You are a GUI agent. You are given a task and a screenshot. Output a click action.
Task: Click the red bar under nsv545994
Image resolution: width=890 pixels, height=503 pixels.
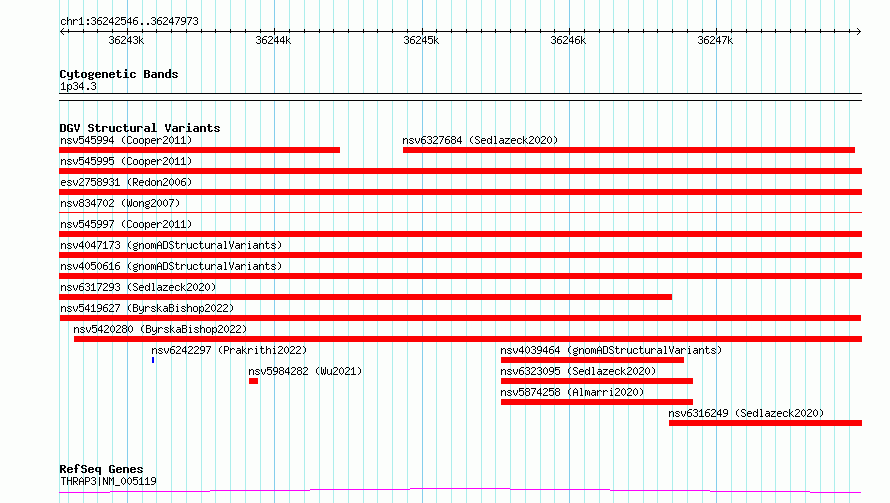199,150
